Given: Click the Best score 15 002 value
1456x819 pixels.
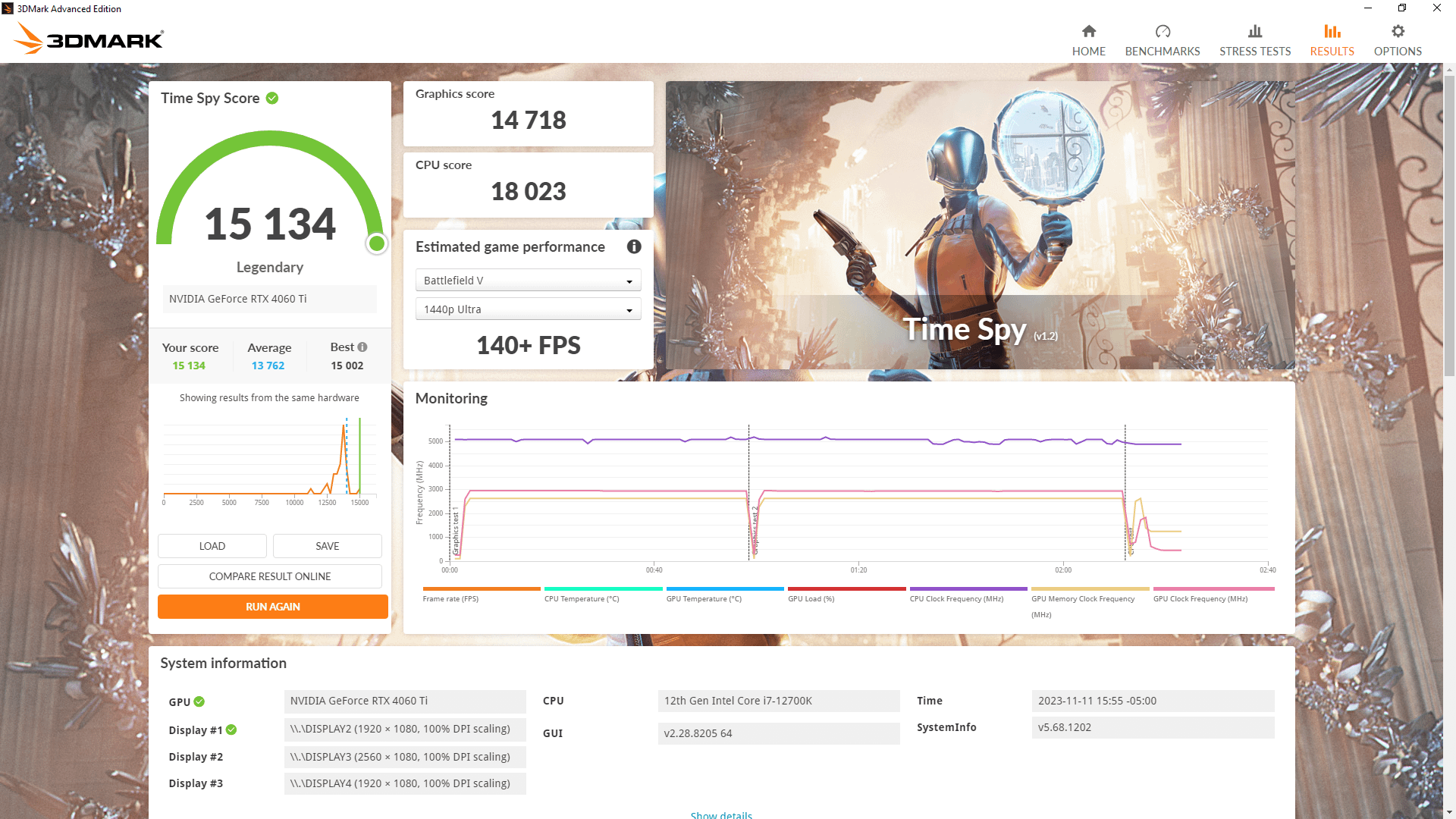Looking at the screenshot, I should (347, 366).
